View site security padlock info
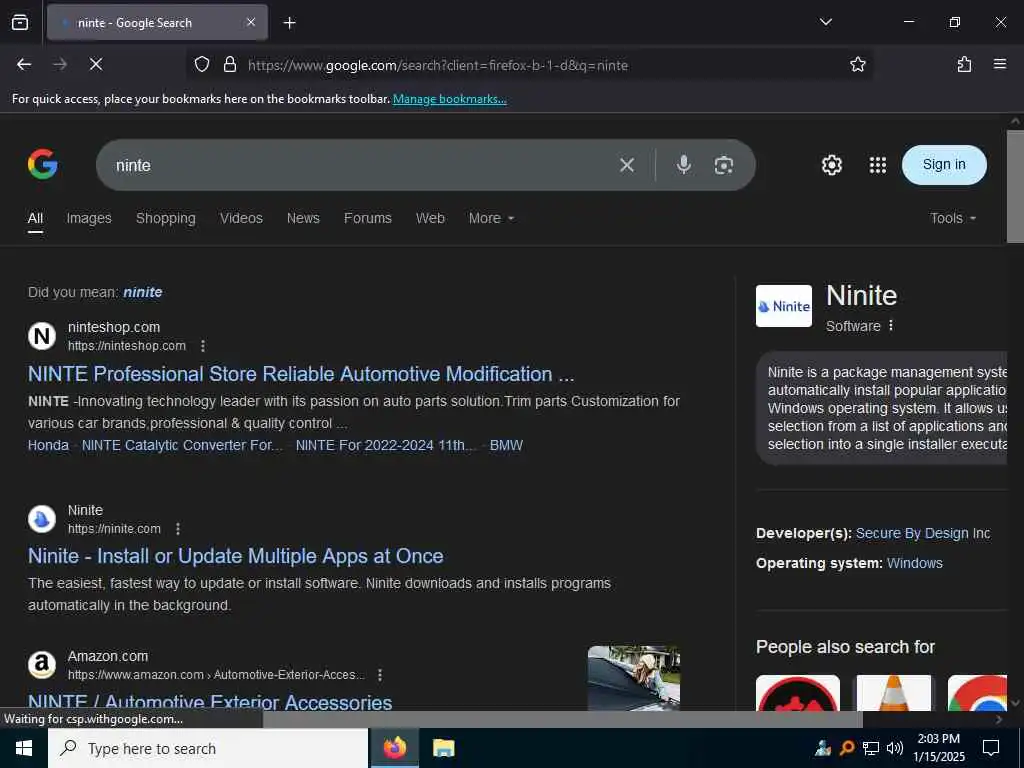The width and height of the screenshot is (1024, 768). click(229, 64)
